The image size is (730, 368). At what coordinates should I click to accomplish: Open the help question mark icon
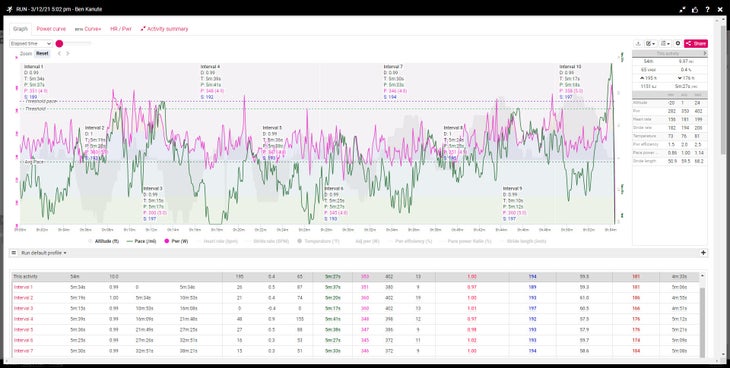(x=707, y=9)
